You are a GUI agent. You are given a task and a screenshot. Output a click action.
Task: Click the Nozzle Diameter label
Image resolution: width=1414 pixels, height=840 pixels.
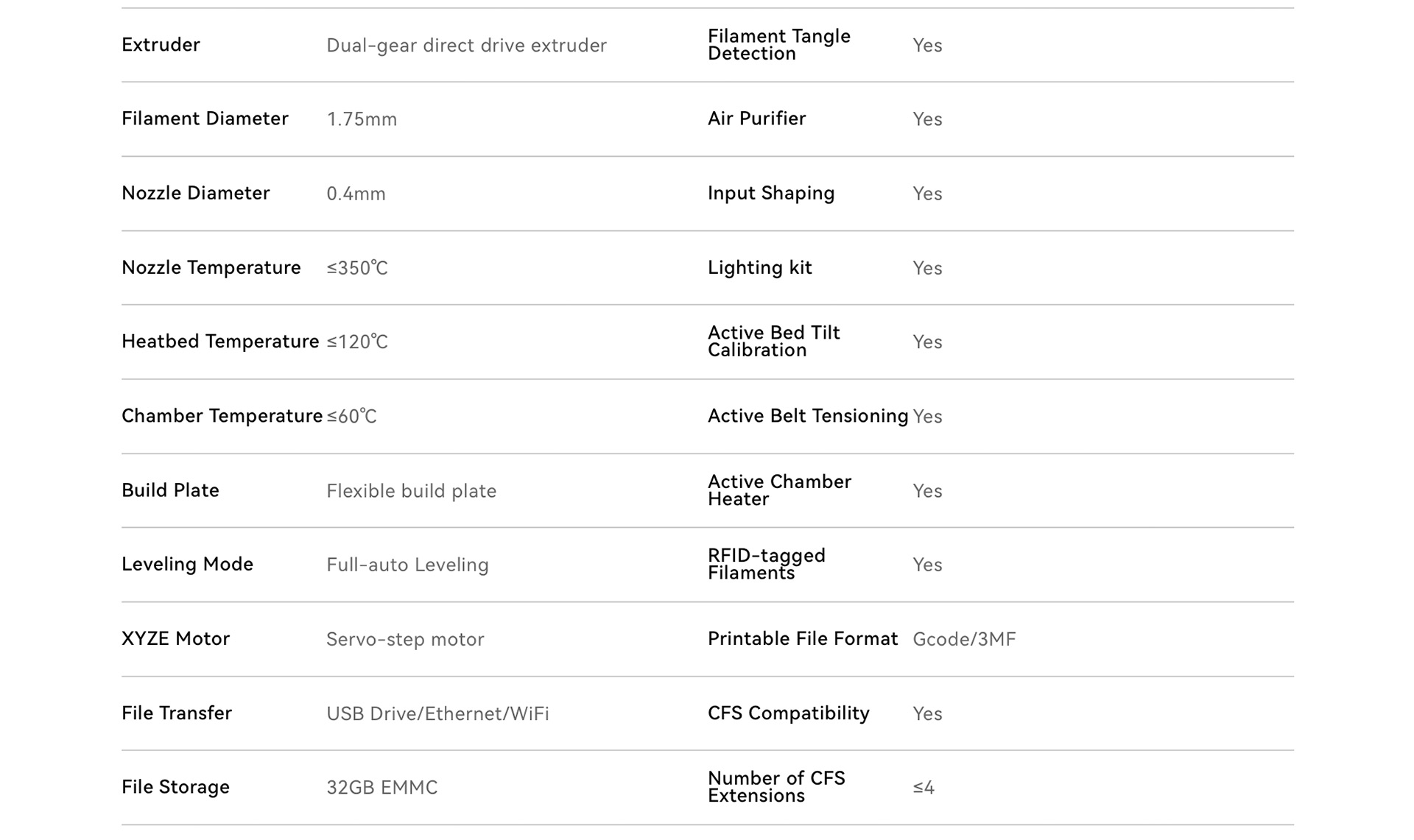pyautogui.click(x=195, y=193)
